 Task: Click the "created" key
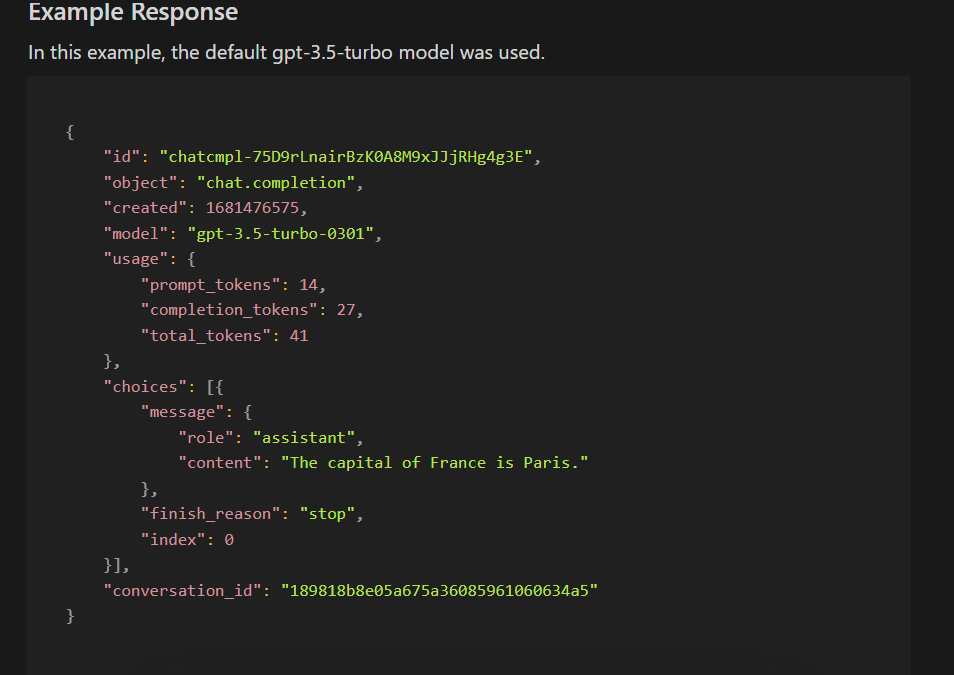click(145, 208)
